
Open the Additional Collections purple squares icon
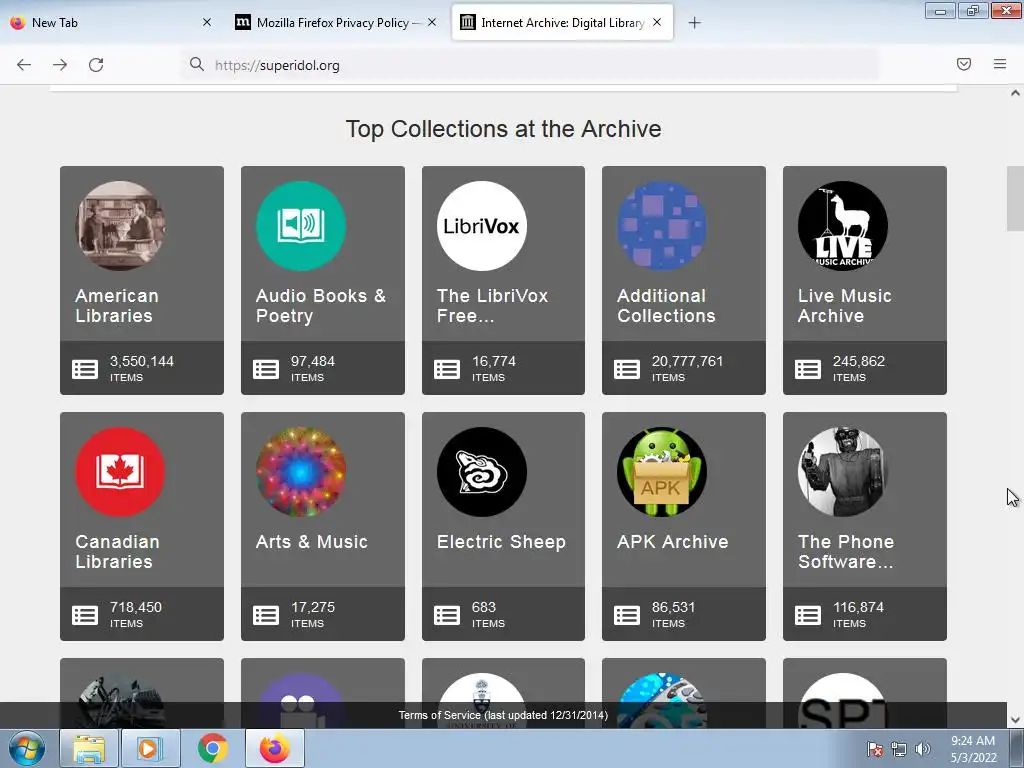(662, 226)
